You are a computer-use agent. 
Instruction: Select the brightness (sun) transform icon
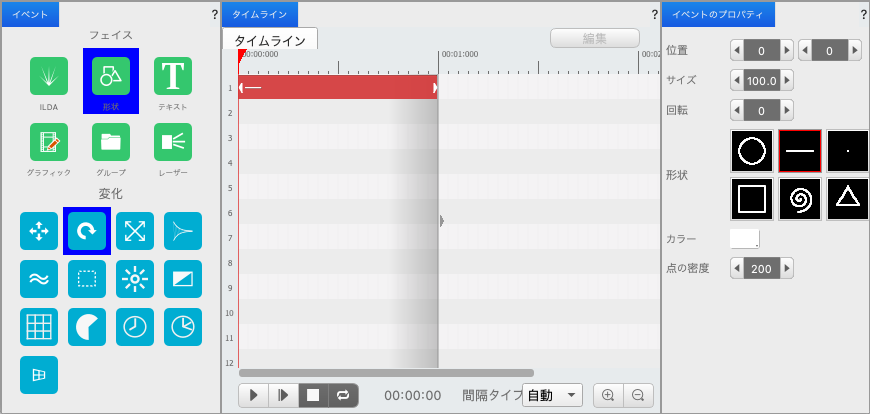pos(135,279)
